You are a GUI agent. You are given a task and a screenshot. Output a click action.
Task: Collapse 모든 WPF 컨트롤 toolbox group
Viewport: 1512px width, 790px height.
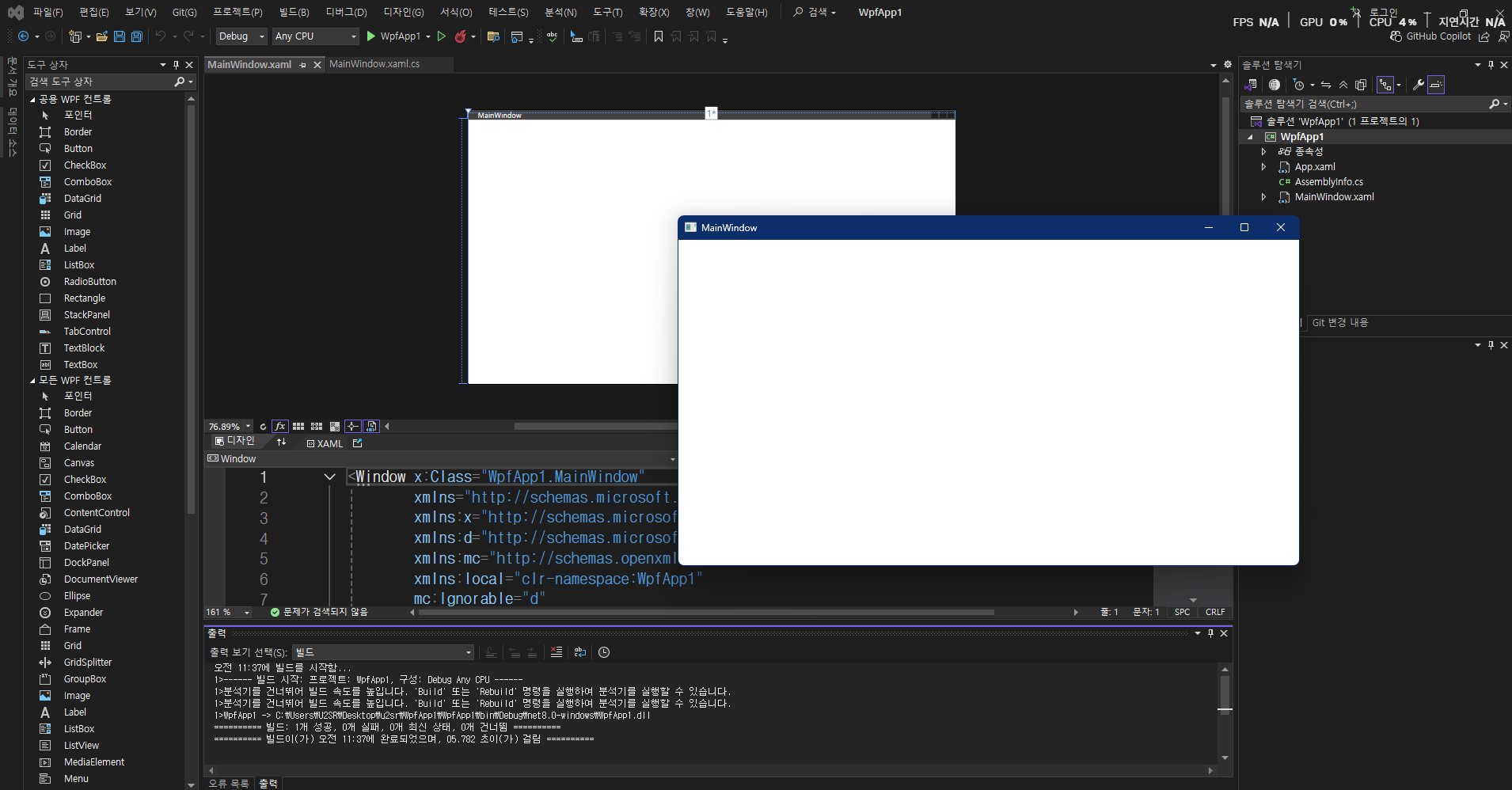click(x=32, y=381)
